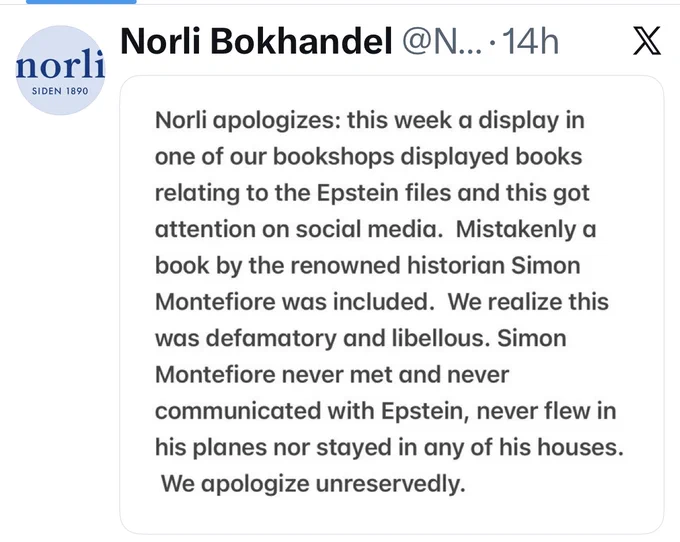680x542 pixels.
Task: Click the line "Montefiore never met and never"
Action: point(332,375)
